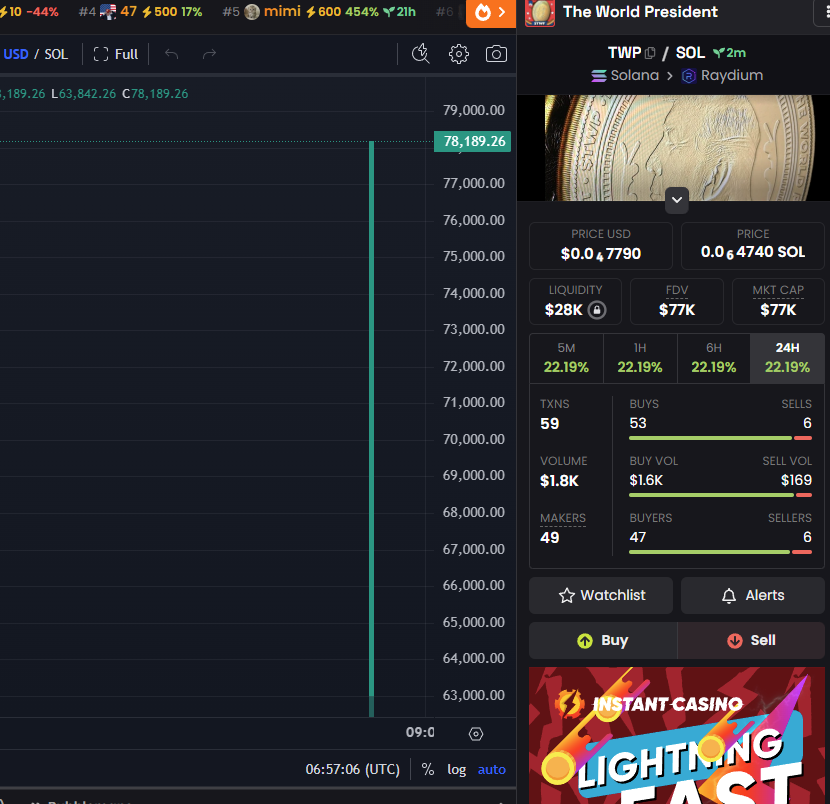Viewport: 830px width, 804px height.
Task: Take a chart snapshot with the camera icon
Action: pyautogui.click(x=496, y=53)
